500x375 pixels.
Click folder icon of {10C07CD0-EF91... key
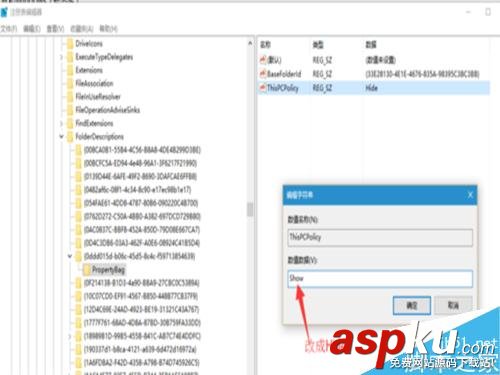pos(78,296)
